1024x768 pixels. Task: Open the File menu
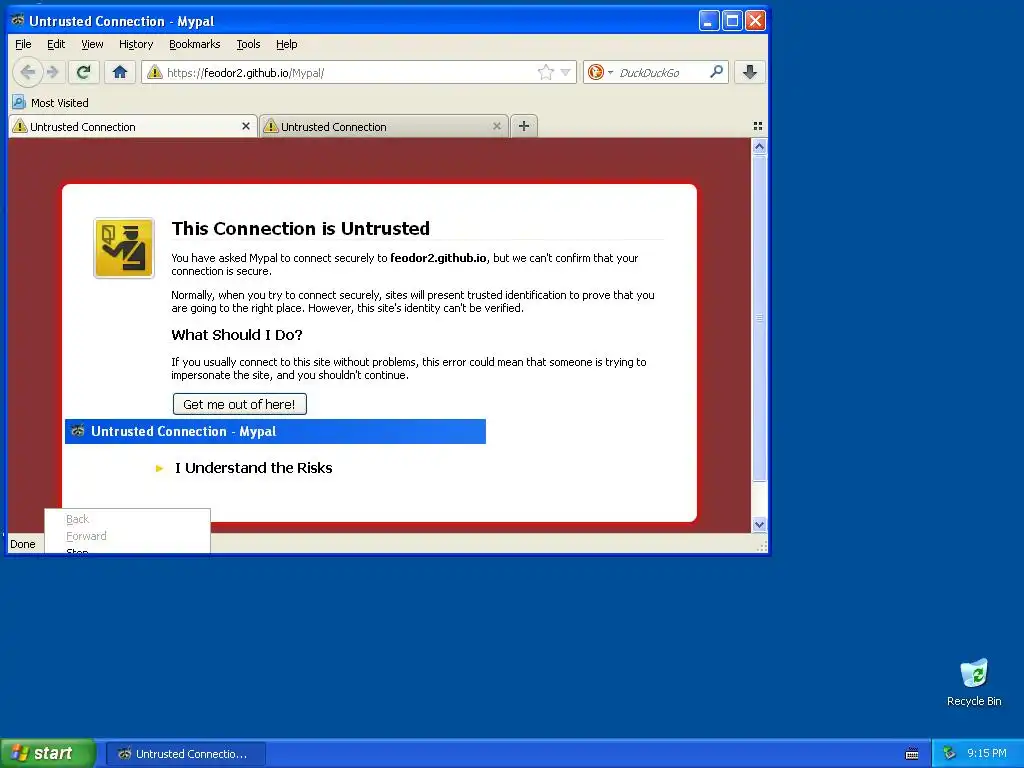tap(23, 44)
